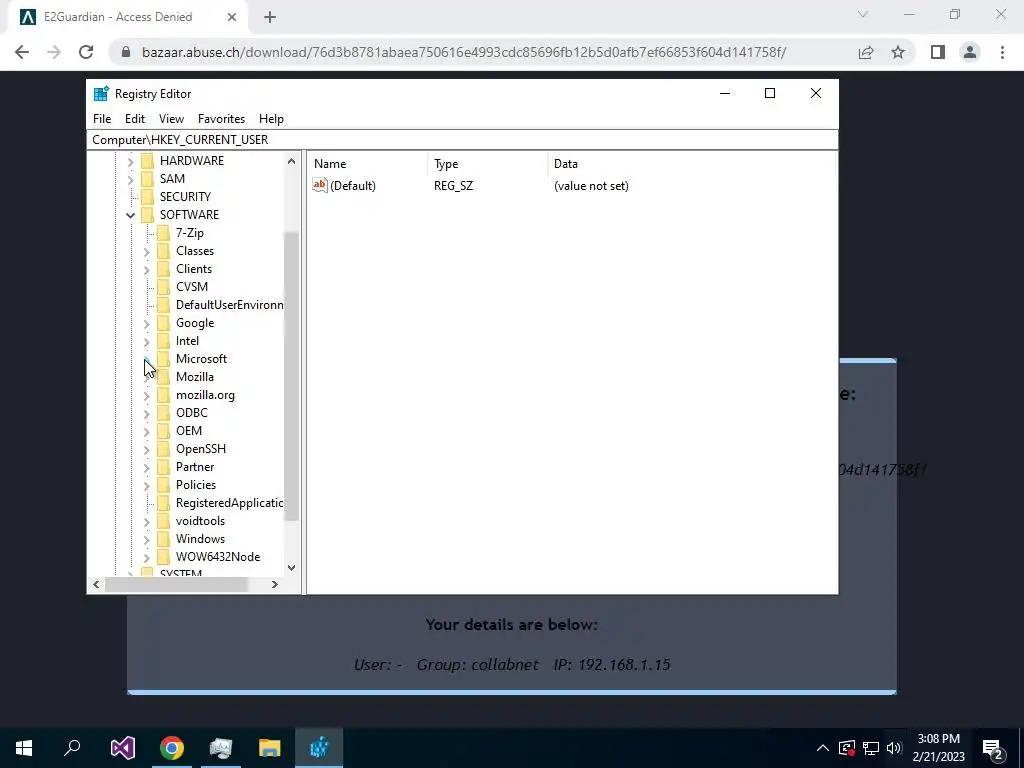The height and width of the screenshot is (768, 1024).
Task: Expand the OEM key
Action: point(146,431)
